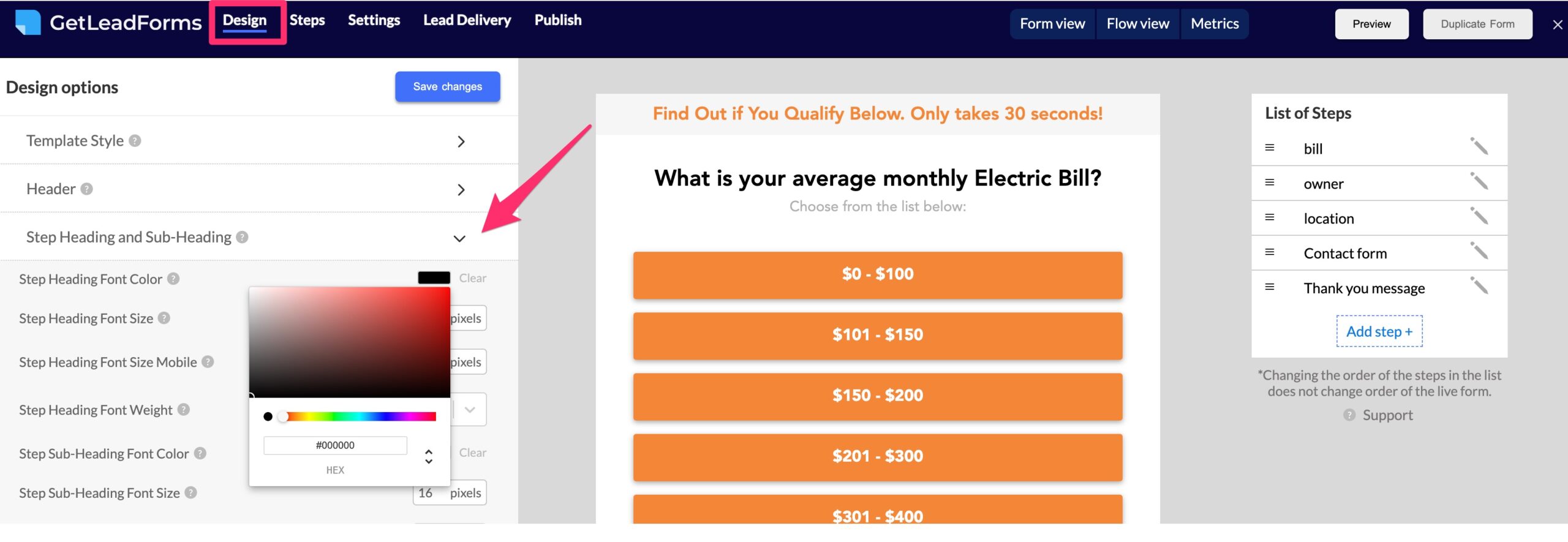Viewport: 1568px width, 542px height.
Task: Click help icon next to Template Style
Action: pos(135,141)
